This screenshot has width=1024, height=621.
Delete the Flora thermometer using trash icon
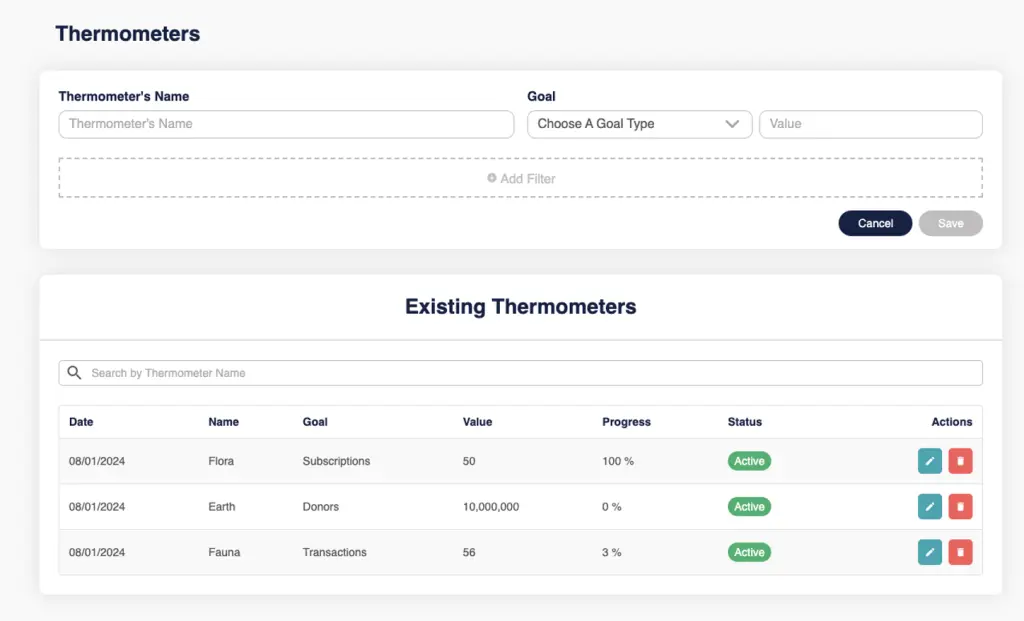tap(960, 461)
